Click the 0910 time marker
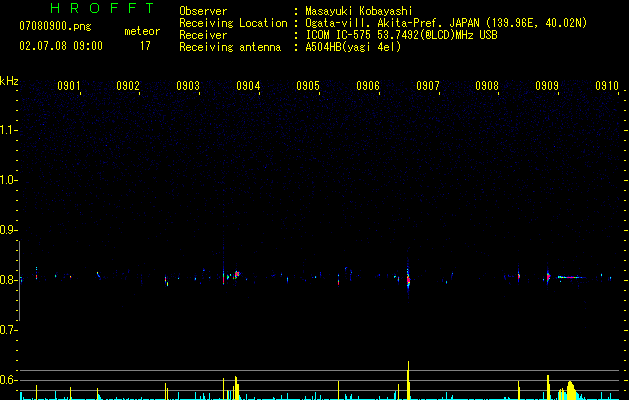This screenshot has width=629, height=400. click(x=607, y=86)
